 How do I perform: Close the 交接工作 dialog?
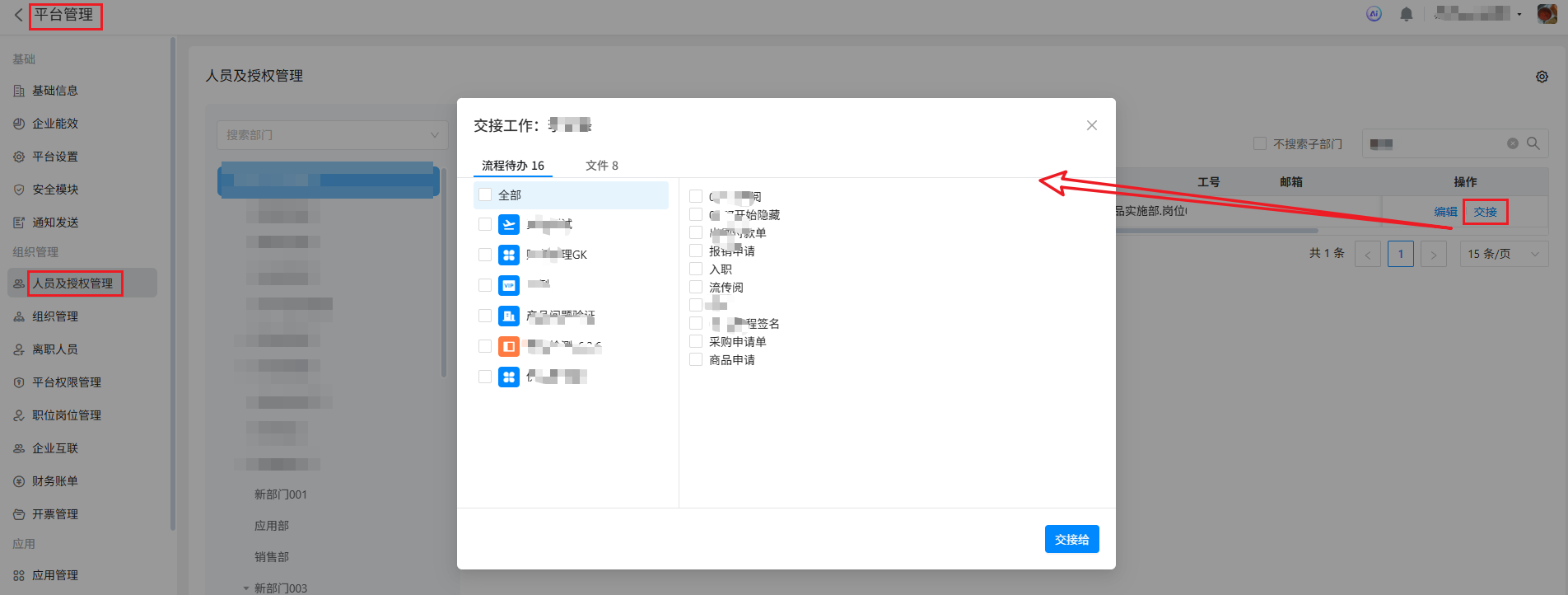tap(1091, 125)
